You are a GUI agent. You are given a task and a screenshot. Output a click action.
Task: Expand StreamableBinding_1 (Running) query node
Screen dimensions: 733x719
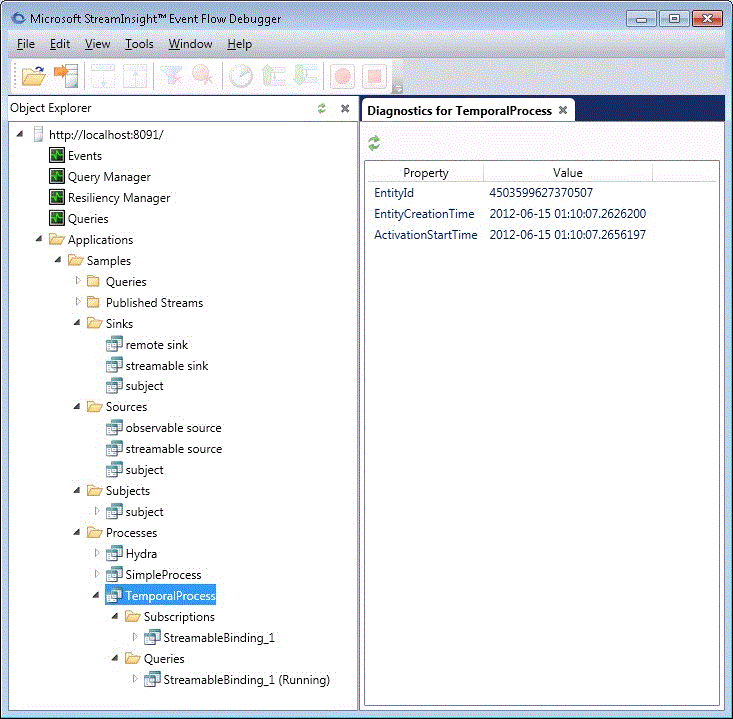[x=135, y=678]
